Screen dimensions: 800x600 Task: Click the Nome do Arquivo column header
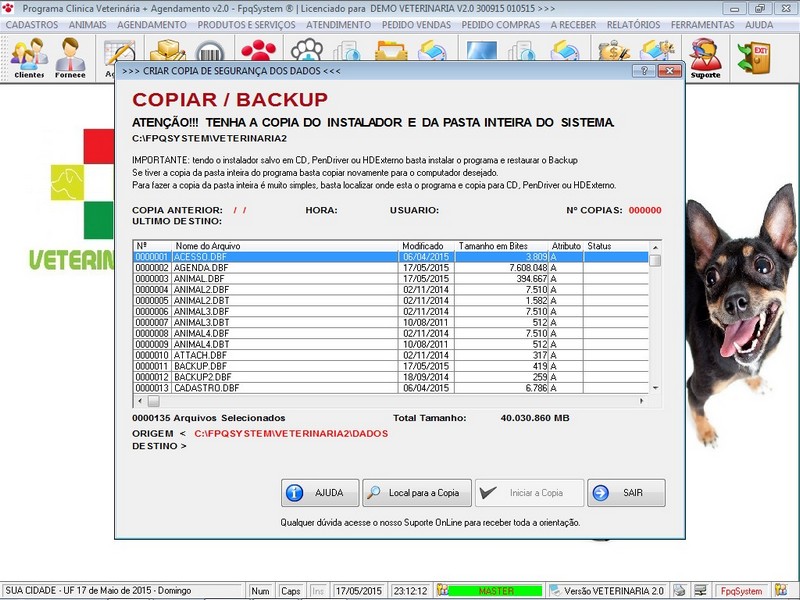(285, 246)
